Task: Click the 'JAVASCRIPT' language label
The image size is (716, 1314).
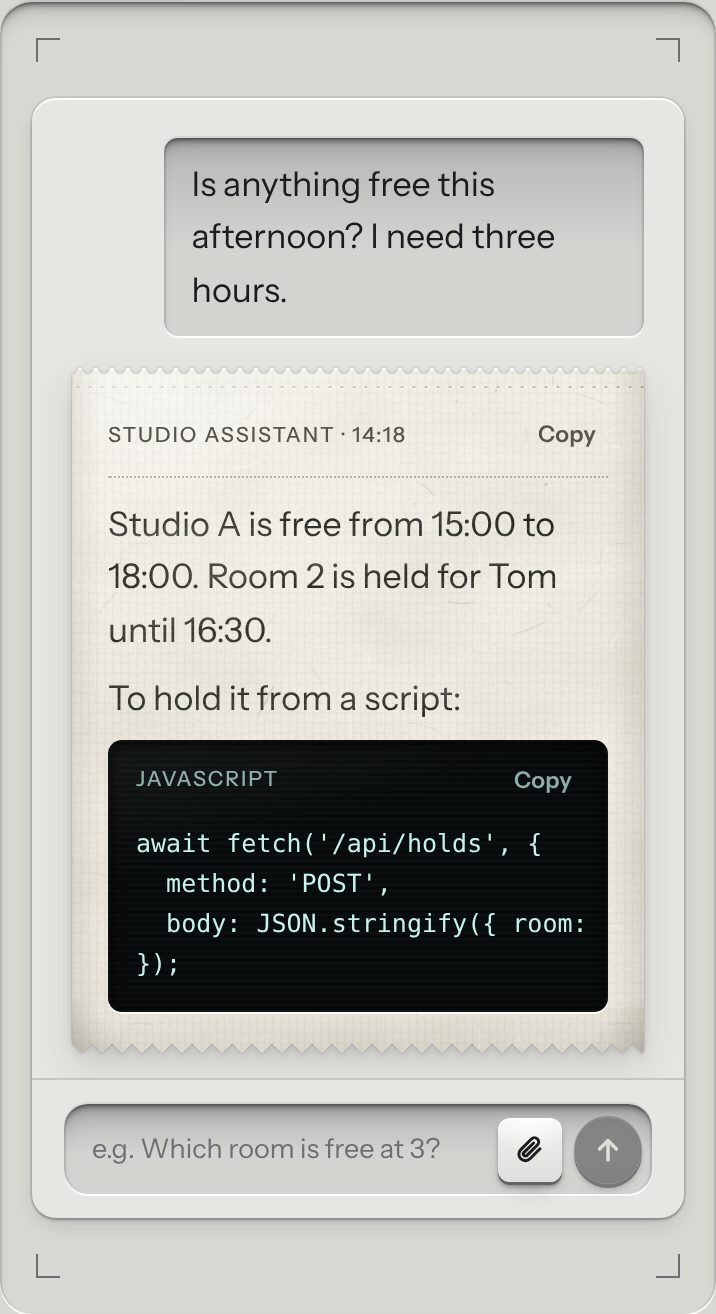Action: point(207,779)
